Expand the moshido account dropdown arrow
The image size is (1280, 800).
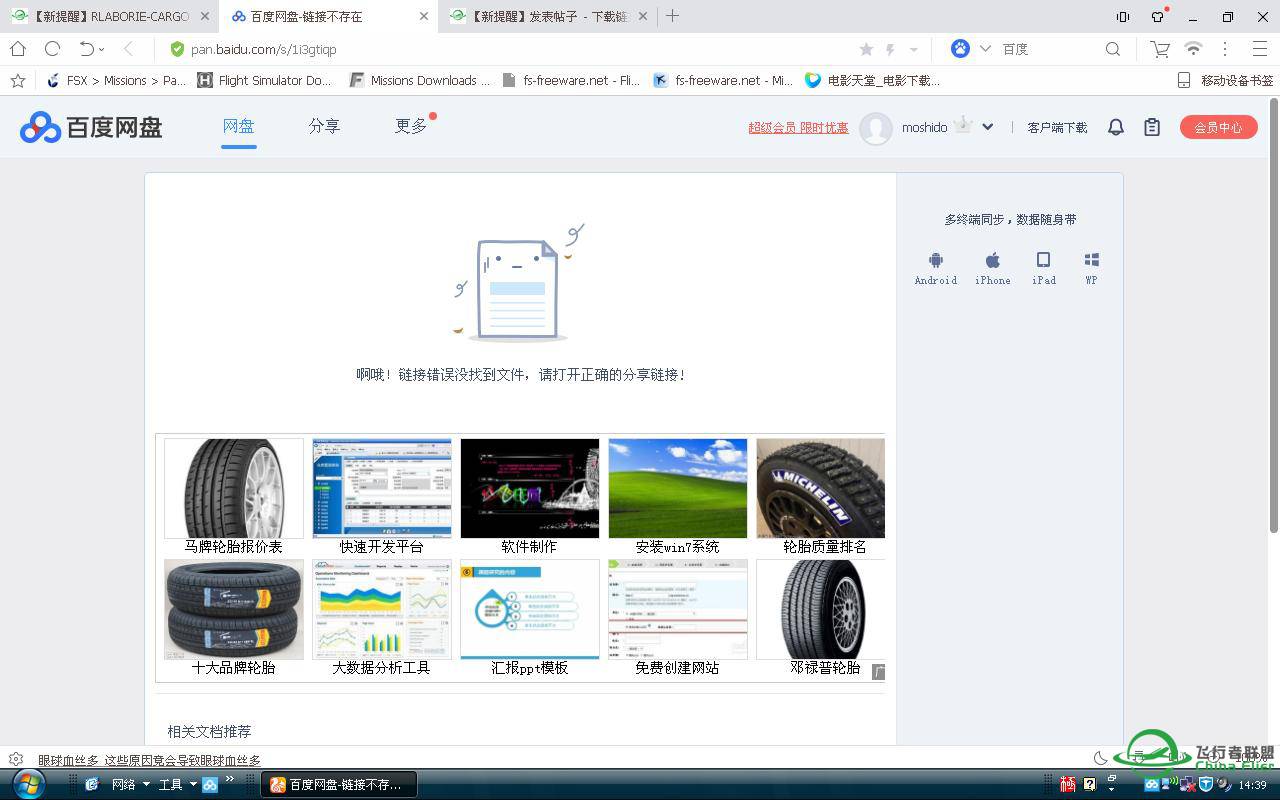click(x=988, y=127)
